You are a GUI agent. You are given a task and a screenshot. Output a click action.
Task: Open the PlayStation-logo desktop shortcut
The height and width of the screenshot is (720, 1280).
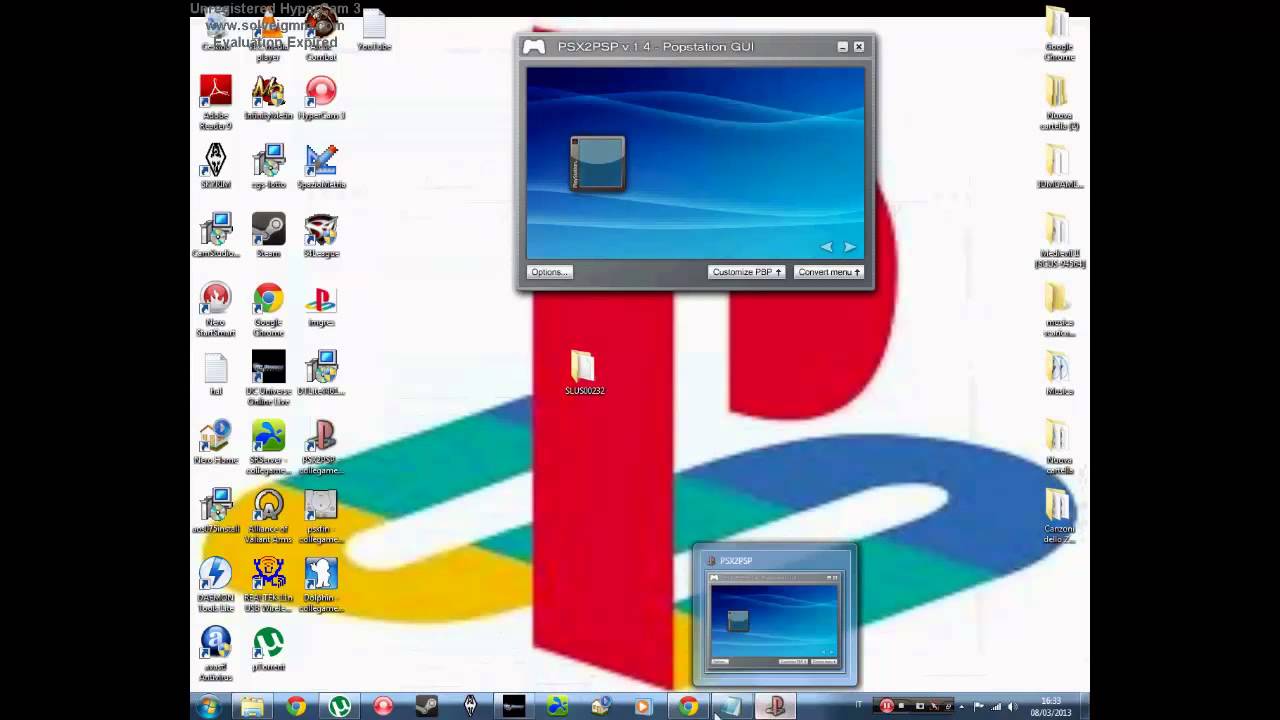pos(321,305)
